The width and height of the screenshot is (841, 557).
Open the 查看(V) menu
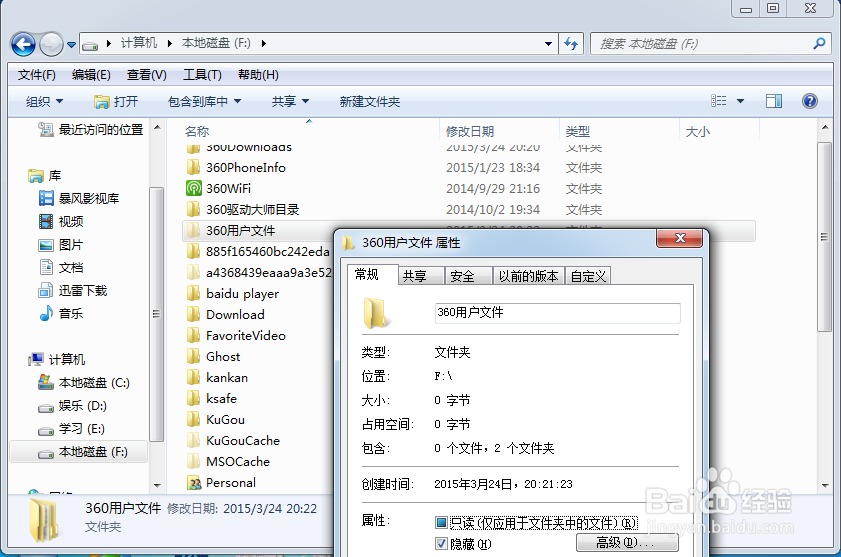coord(146,75)
